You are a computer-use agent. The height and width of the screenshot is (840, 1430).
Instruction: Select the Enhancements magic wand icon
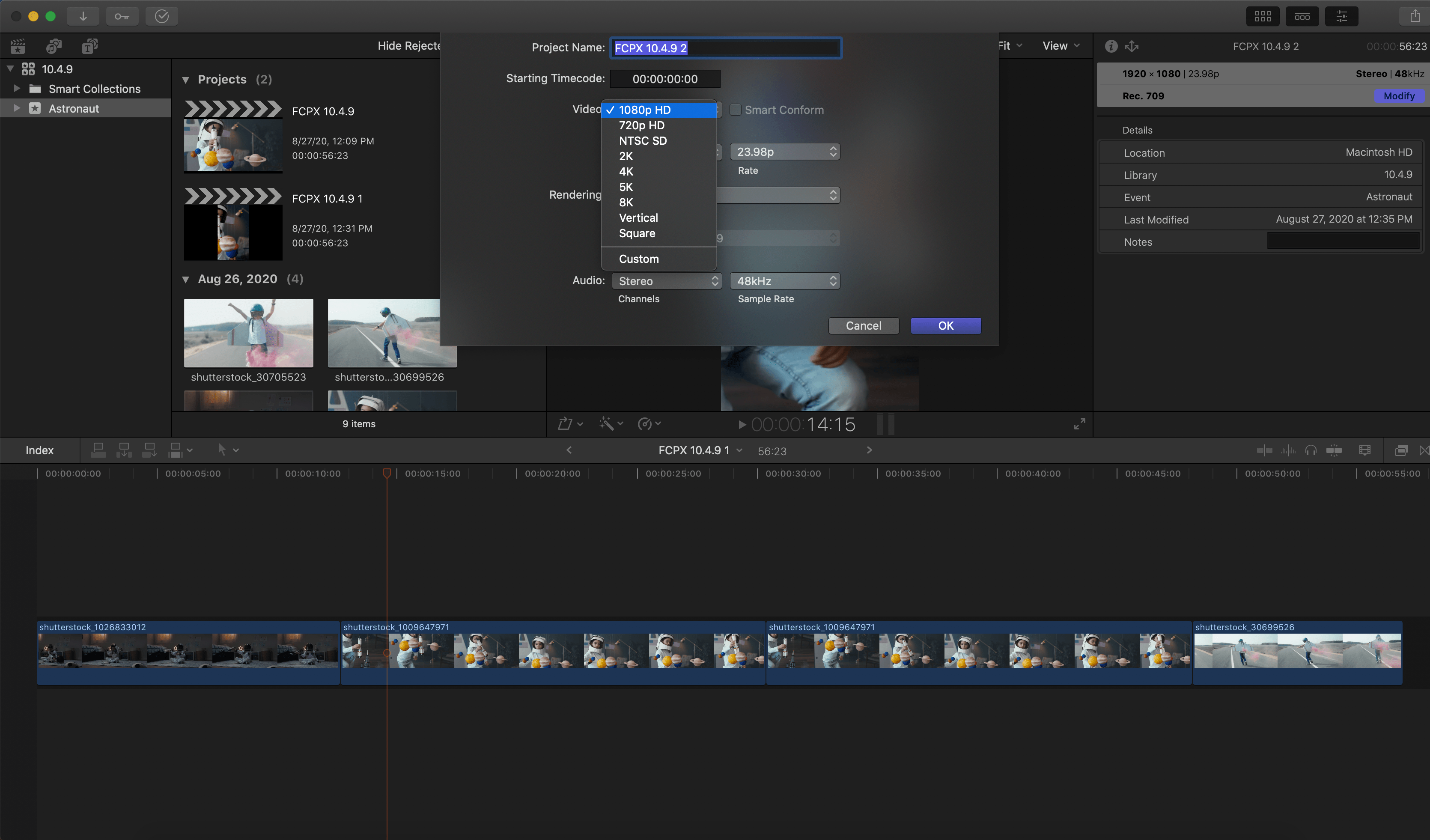tap(607, 423)
